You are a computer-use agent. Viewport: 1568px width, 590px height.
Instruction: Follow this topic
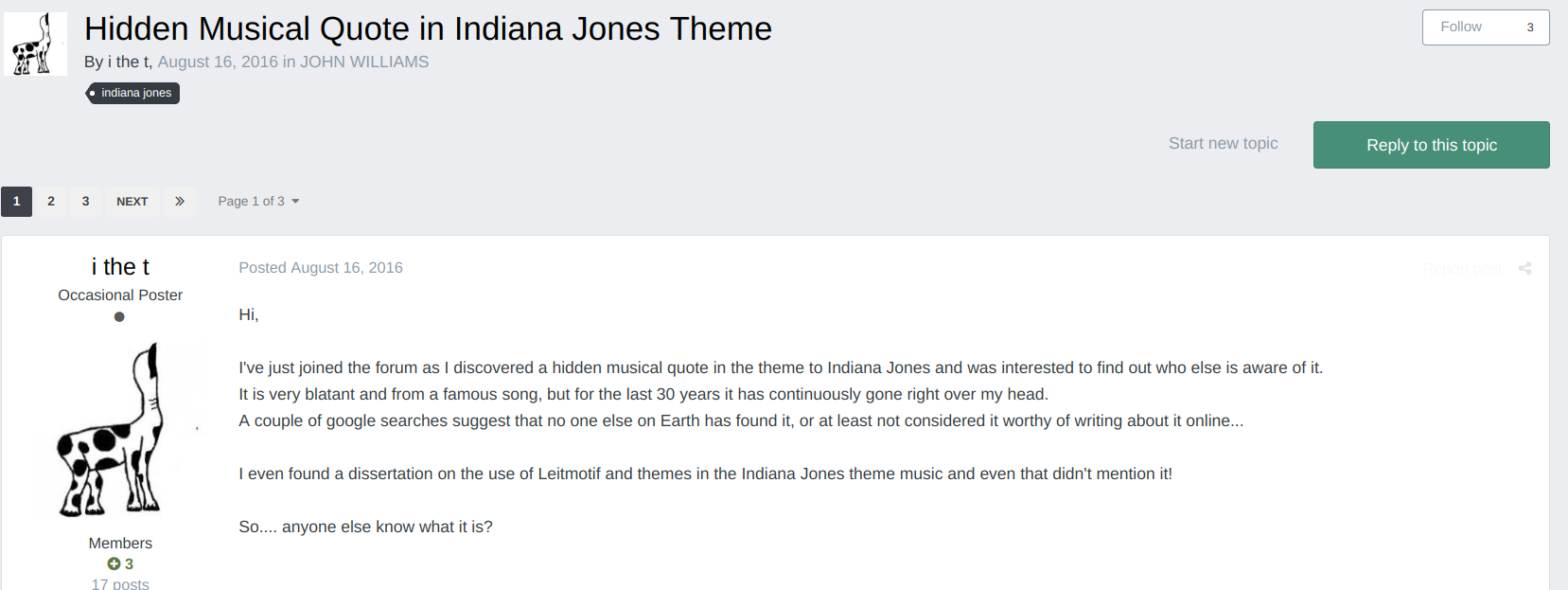(1461, 27)
